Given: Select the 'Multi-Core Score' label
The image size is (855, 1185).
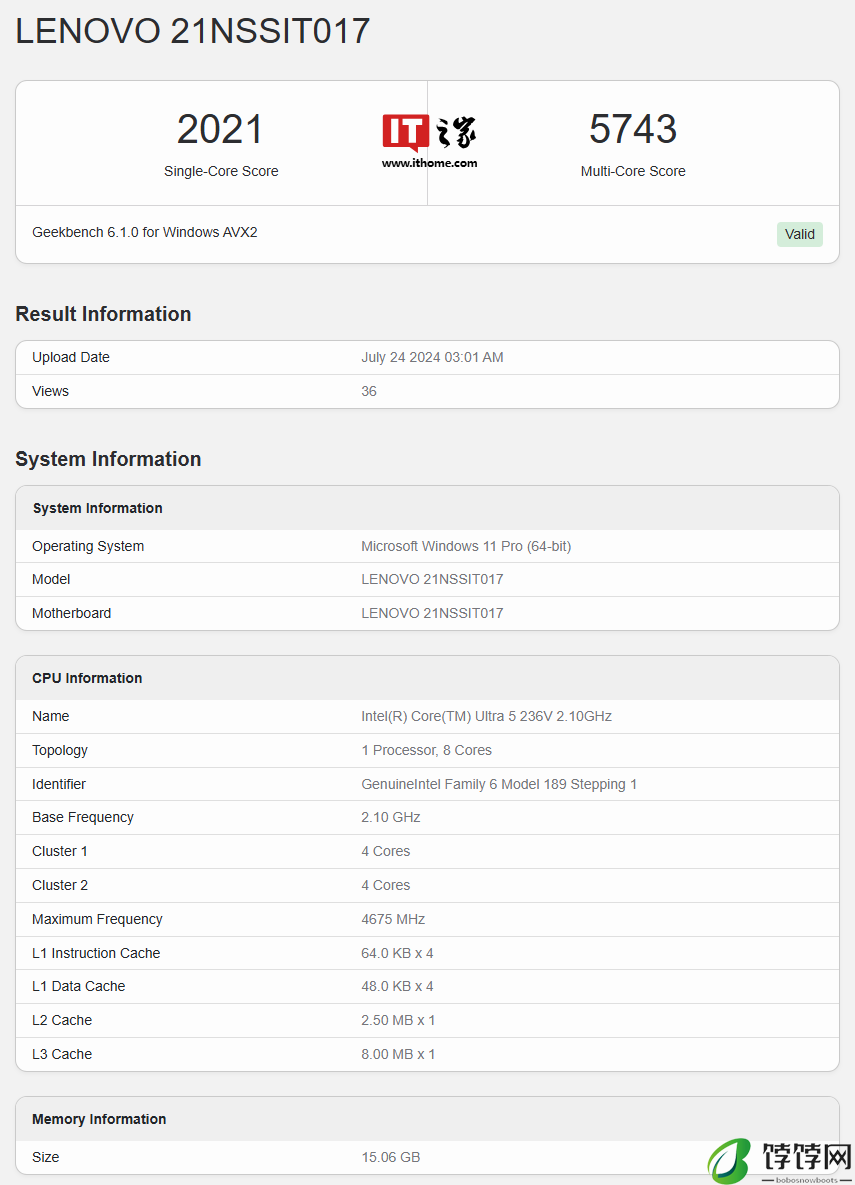Looking at the screenshot, I should click(x=633, y=172).
